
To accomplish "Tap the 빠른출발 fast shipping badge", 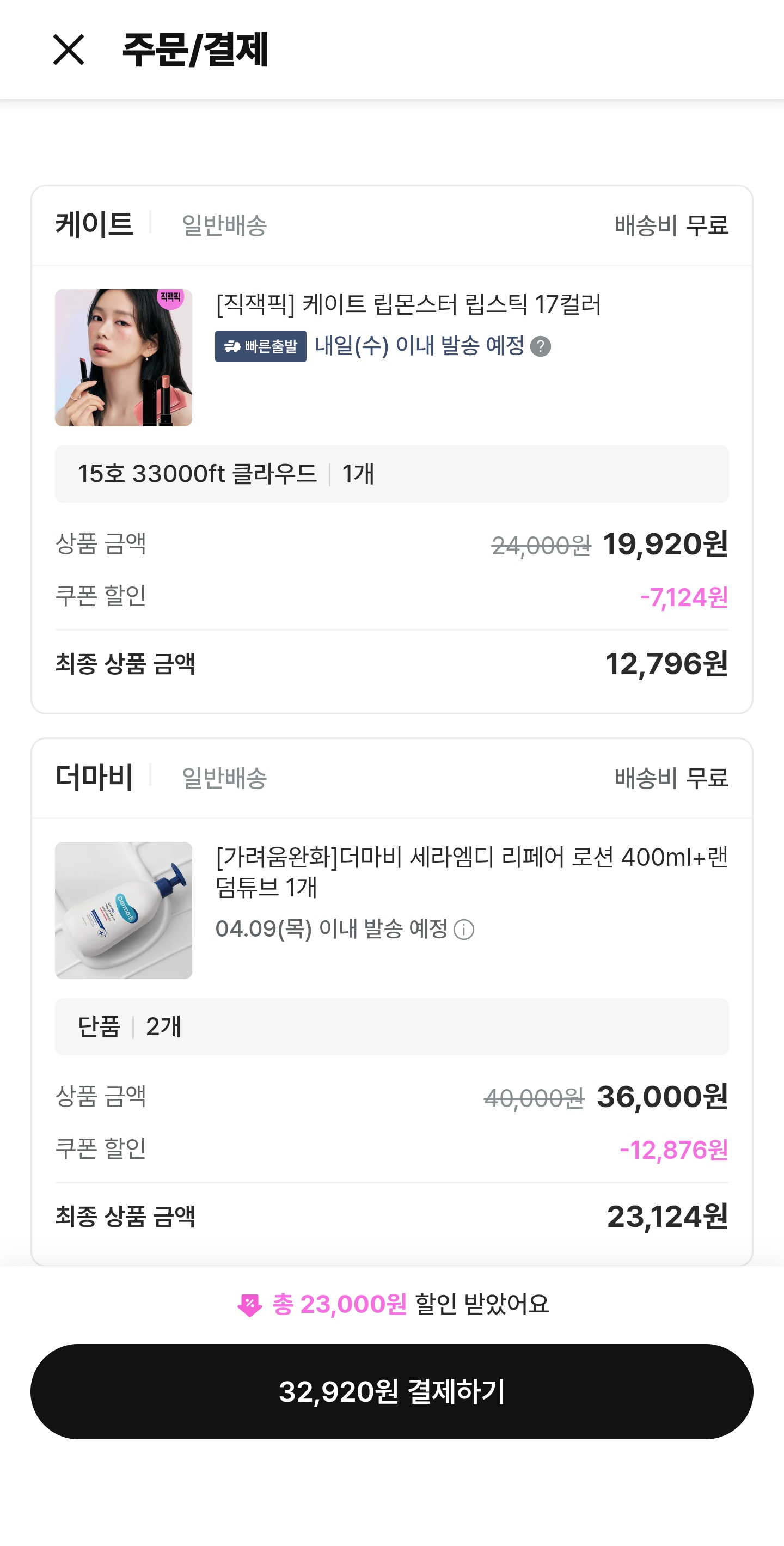I will coord(260,346).
